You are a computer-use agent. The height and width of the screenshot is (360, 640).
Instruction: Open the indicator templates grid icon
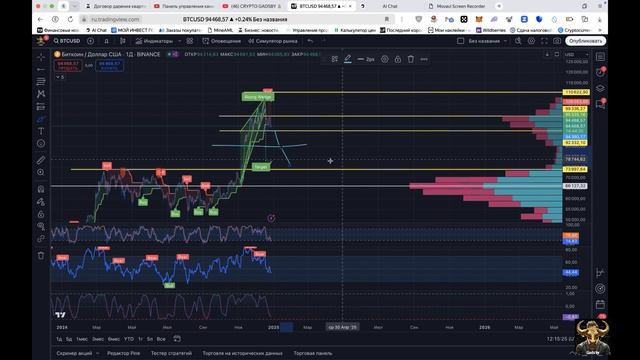tap(190, 41)
